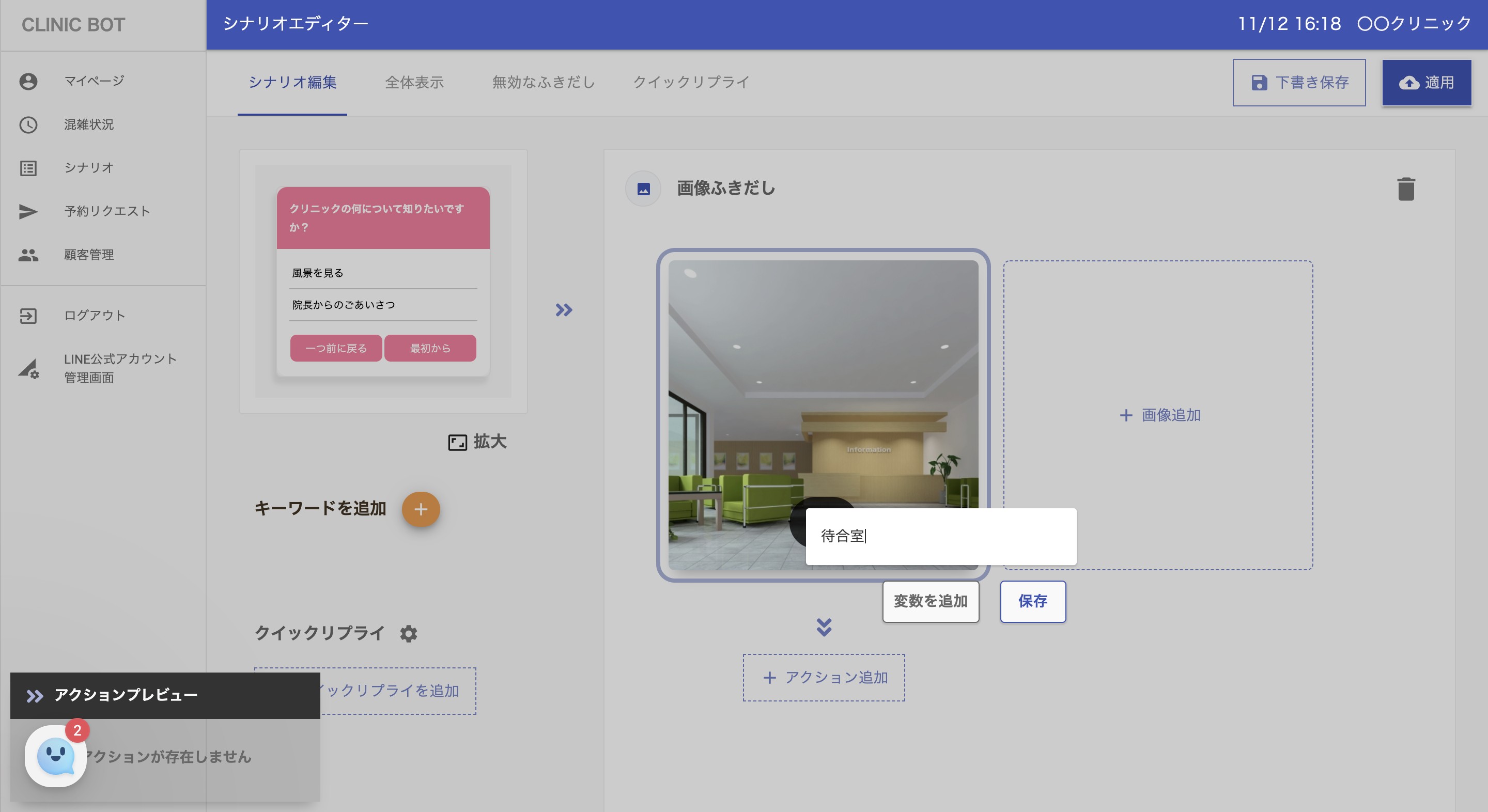Click the double right chevron beside preview
Image resolution: width=1488 pixels, height=812 pixels.
point(564,310)
